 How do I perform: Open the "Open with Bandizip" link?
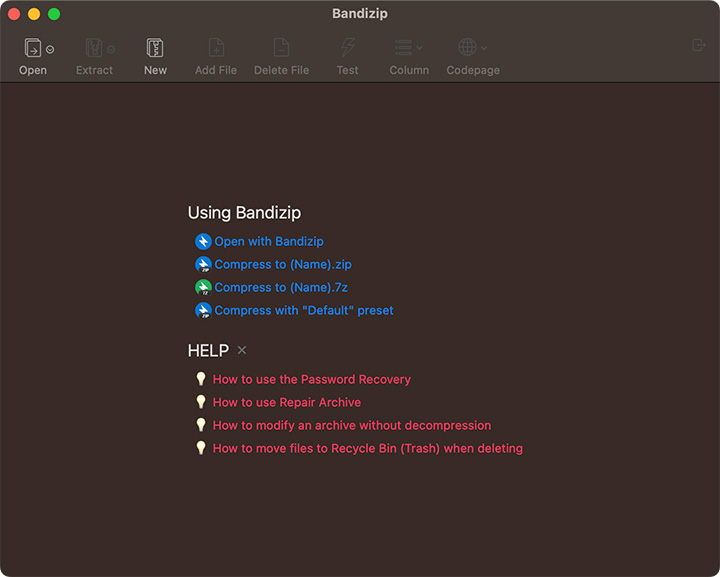tap(269, 241)
